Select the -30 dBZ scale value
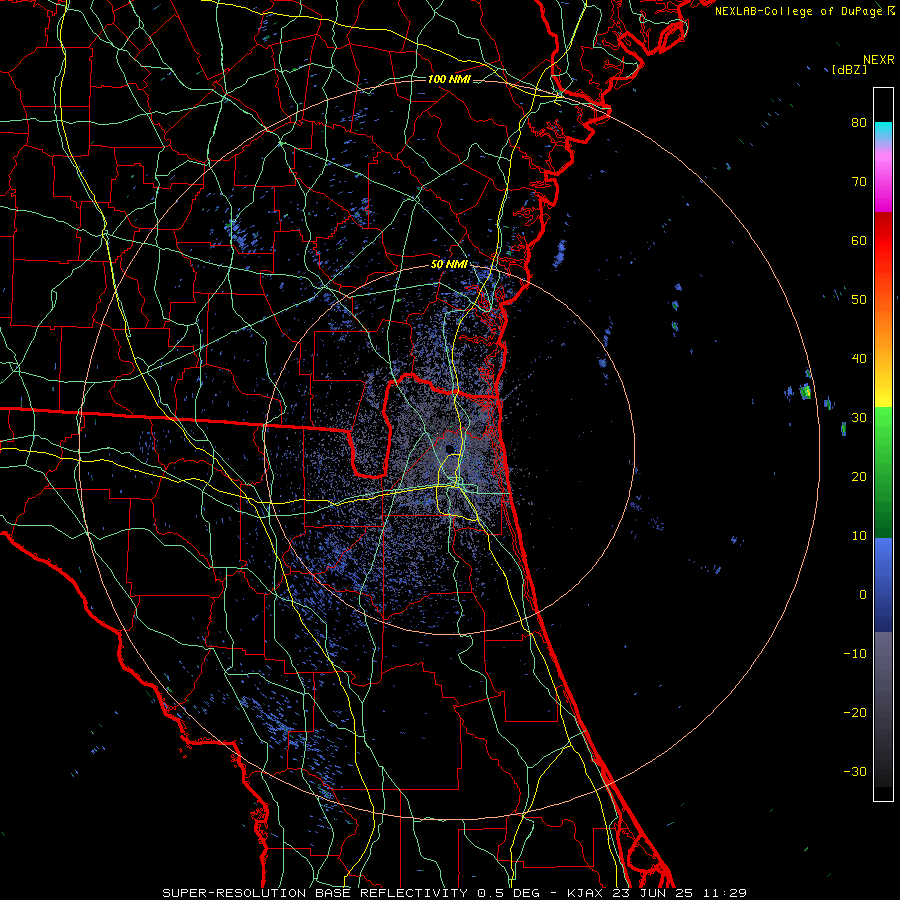Screen dimensions: 900x900 [855, 772]
